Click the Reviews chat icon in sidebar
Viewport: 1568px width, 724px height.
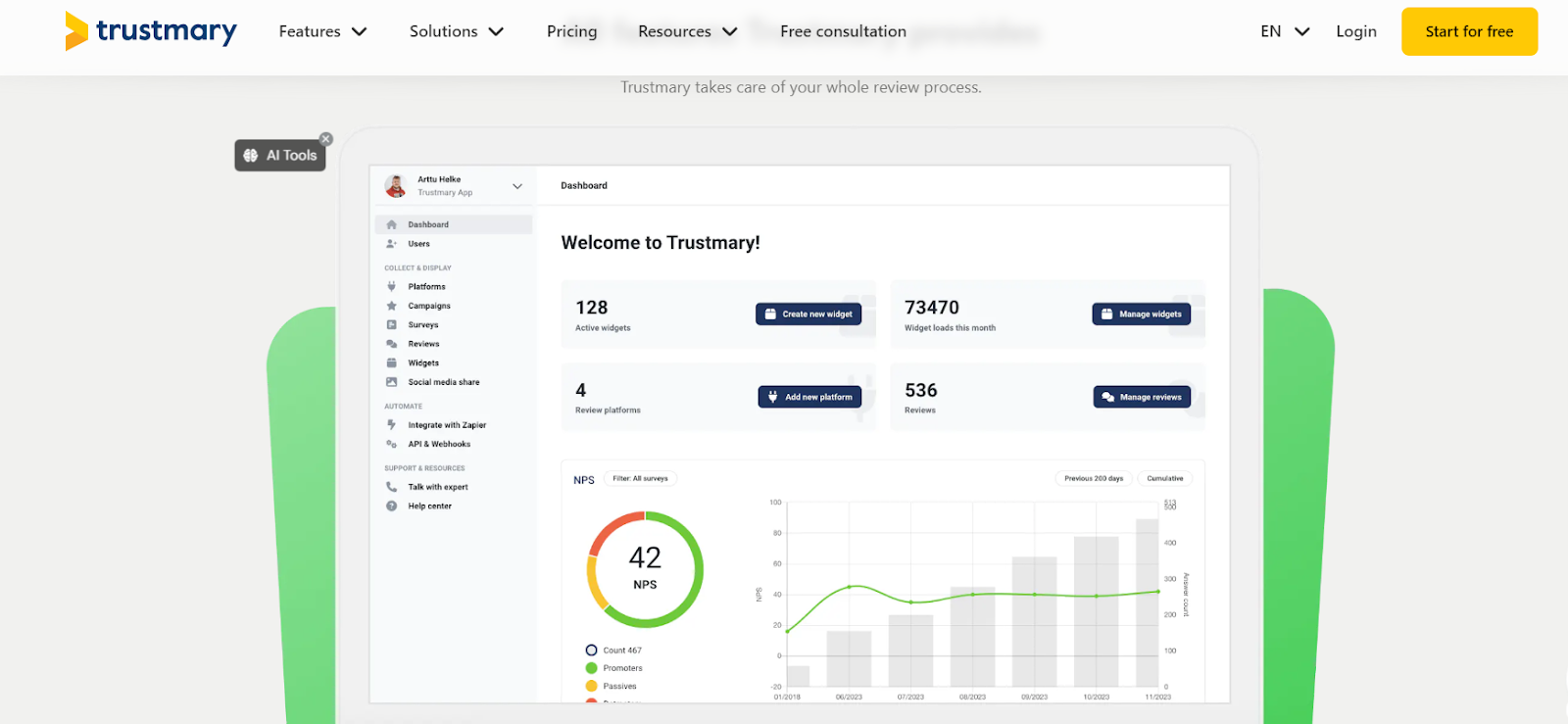tap(392, 344)
